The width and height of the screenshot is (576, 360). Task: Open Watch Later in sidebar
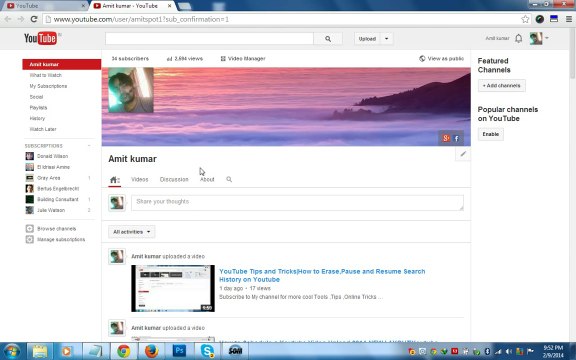point(43,129)
